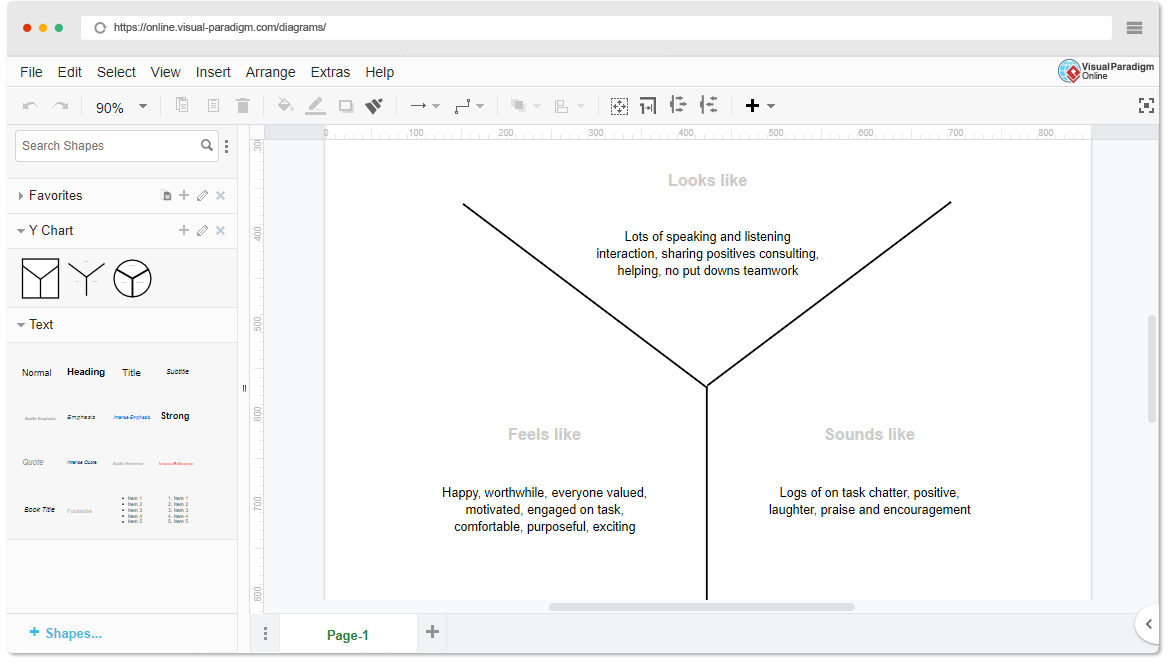
Task: Select the fill color bucket tool
Action: [x=284, y=105]
